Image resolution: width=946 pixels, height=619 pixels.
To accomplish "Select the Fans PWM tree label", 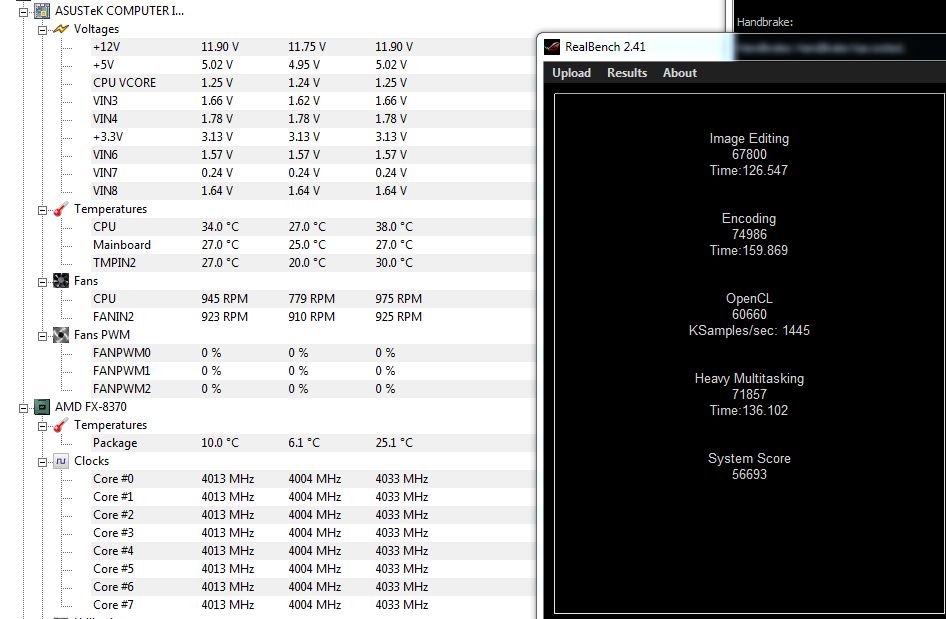I will [102, 335].
